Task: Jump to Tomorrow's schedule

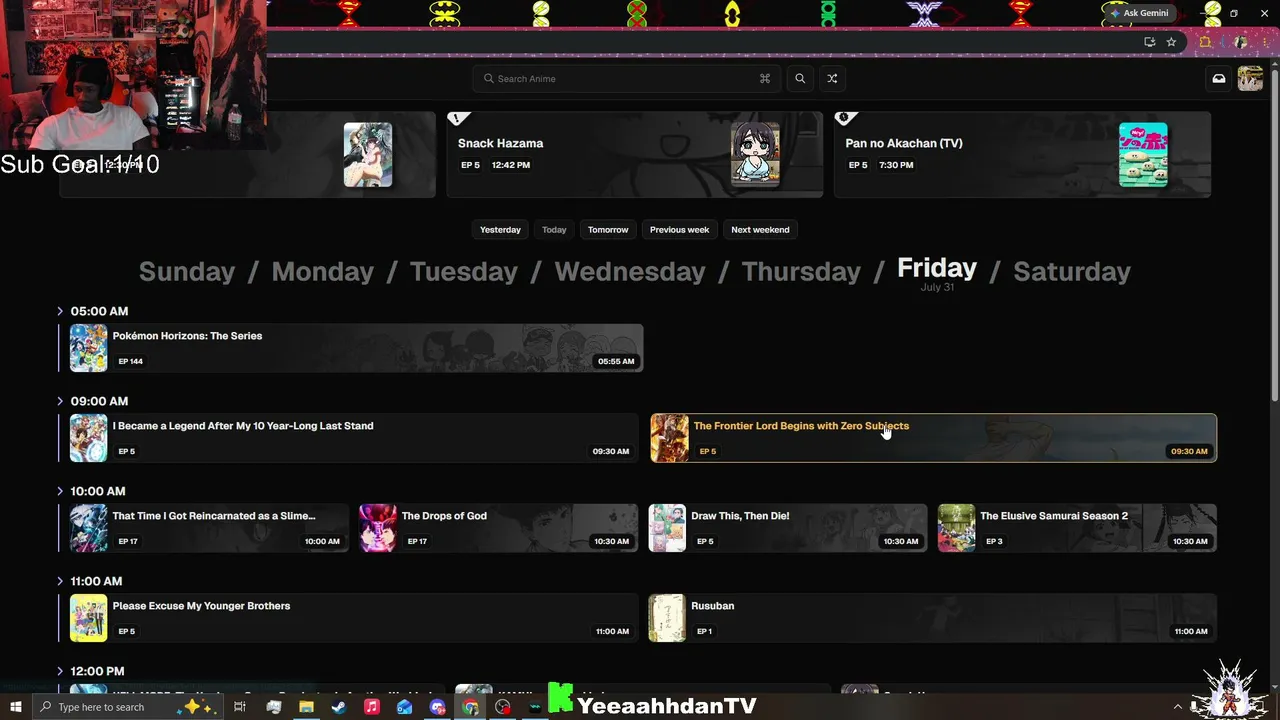Action: pyautogui.click(x=608, y=230)
